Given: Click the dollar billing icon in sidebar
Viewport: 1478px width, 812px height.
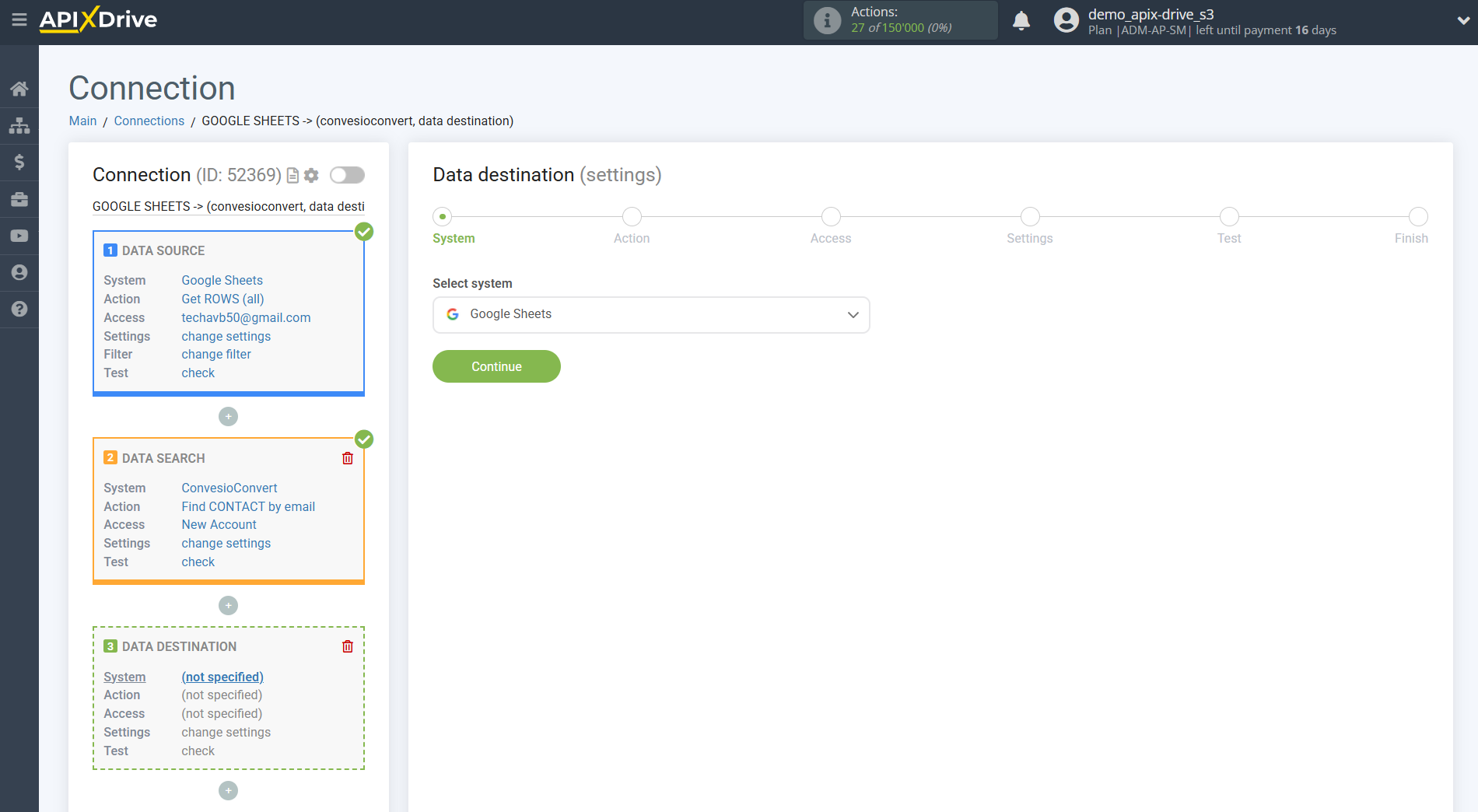Looking at the screenshot, I should (x=19, y=162).
